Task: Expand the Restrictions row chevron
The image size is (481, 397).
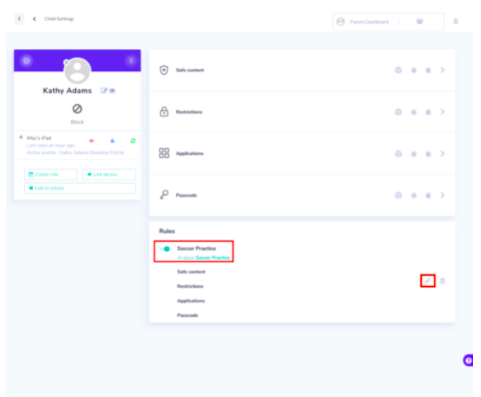Action: 442,112
